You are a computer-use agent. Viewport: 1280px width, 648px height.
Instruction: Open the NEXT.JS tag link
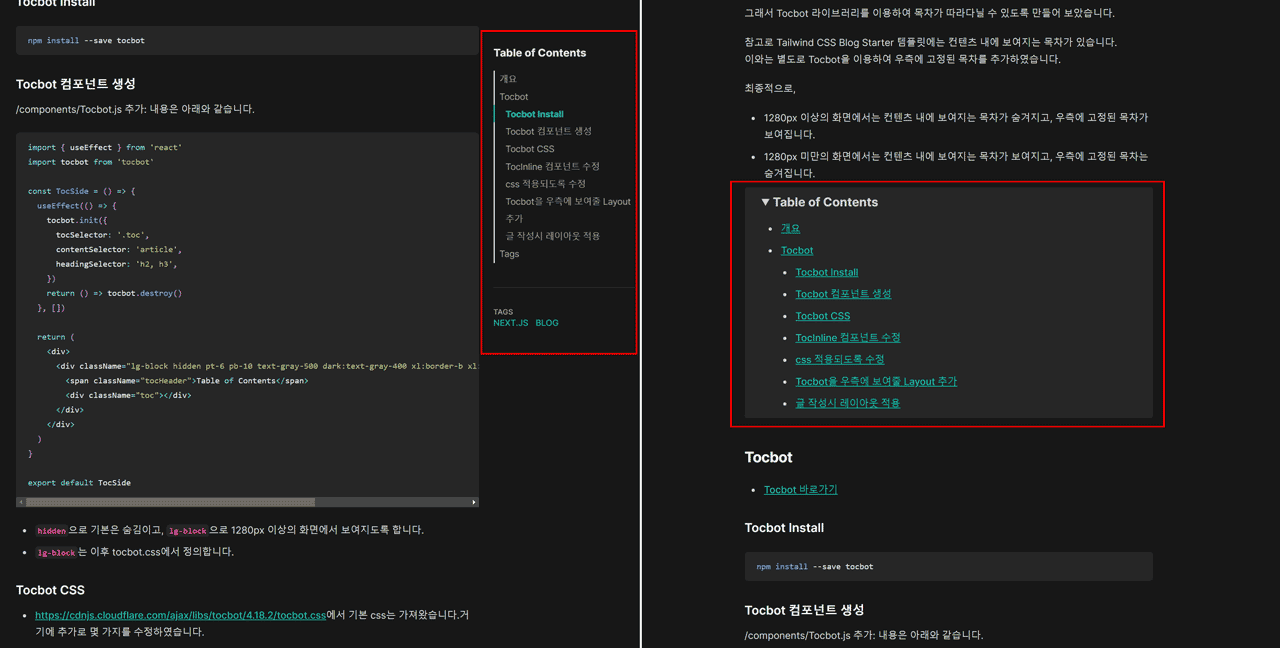point(510,323)
